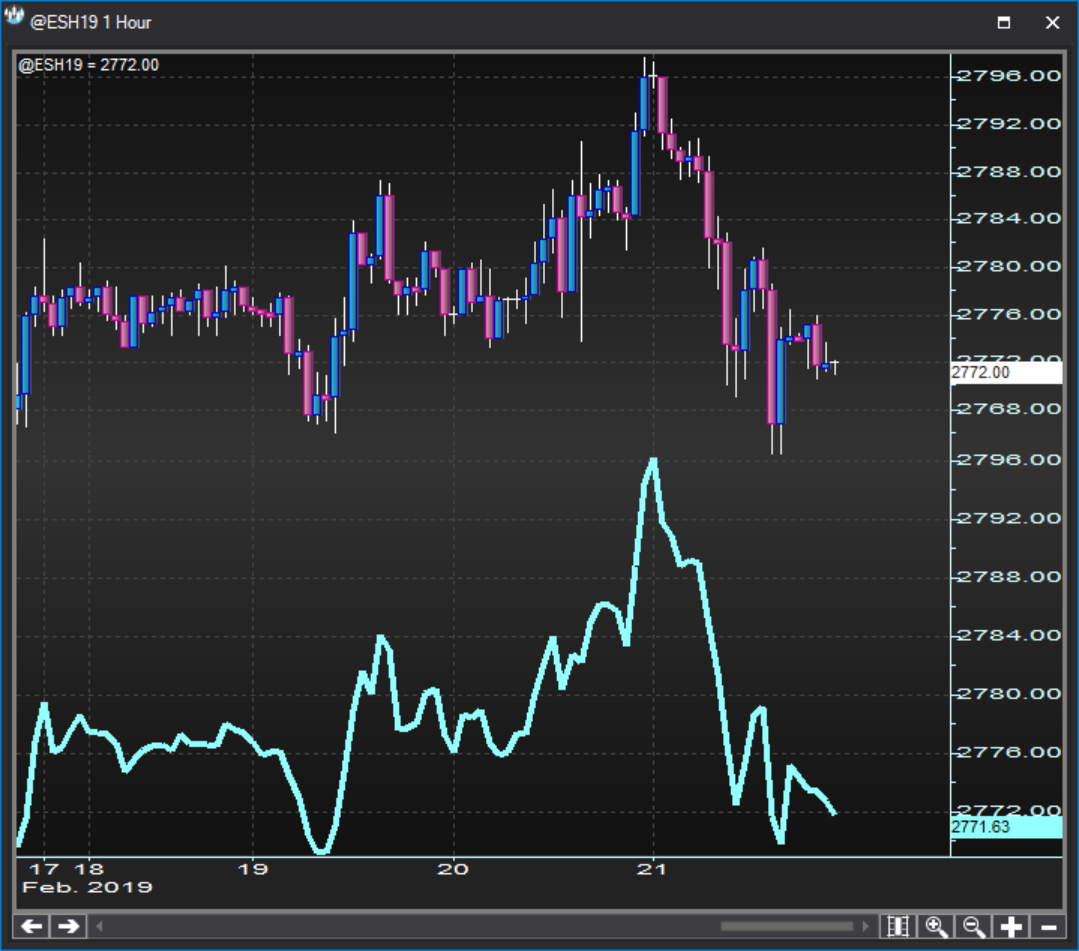
Task: Click the "19" date on the time axis
Action: coord(253,869)
